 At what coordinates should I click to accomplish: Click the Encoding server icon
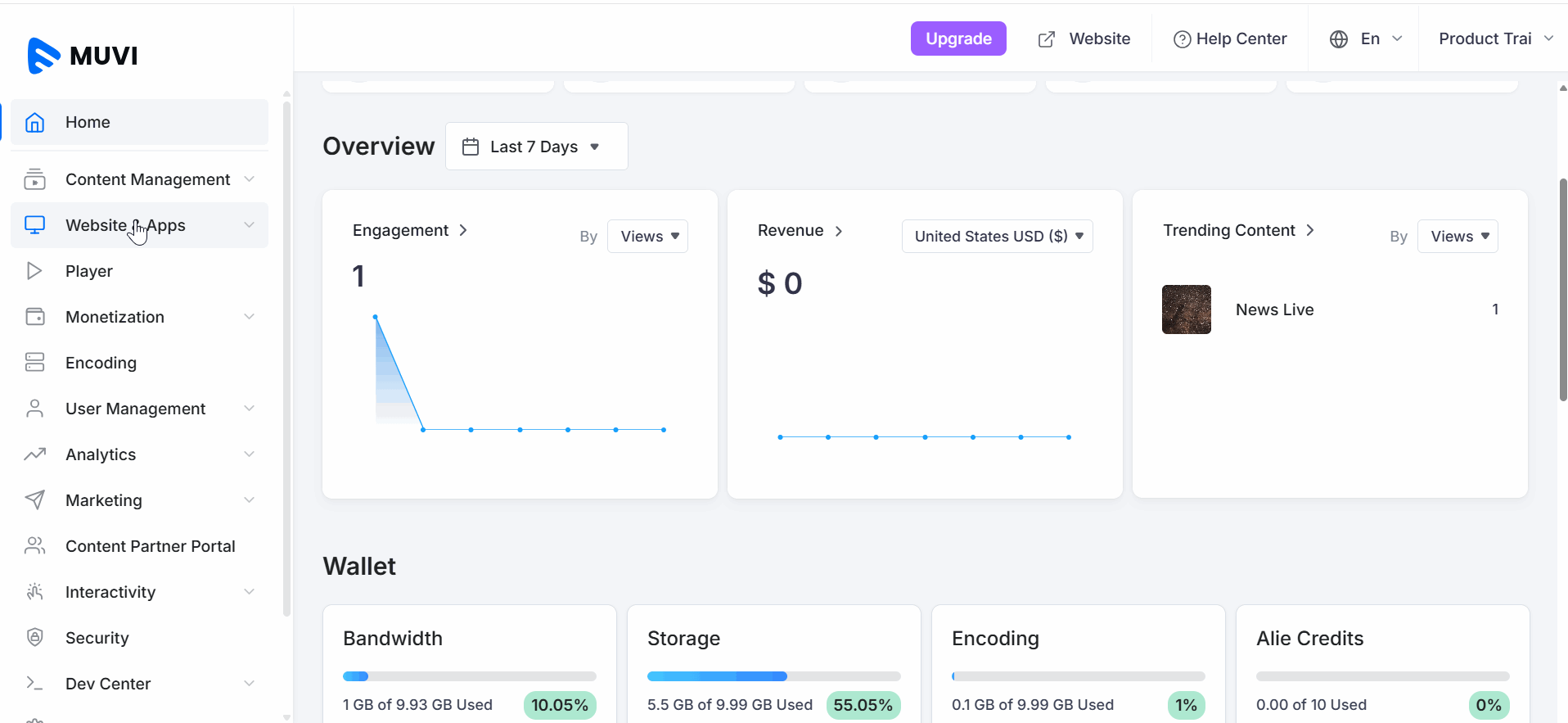point(34,363)
